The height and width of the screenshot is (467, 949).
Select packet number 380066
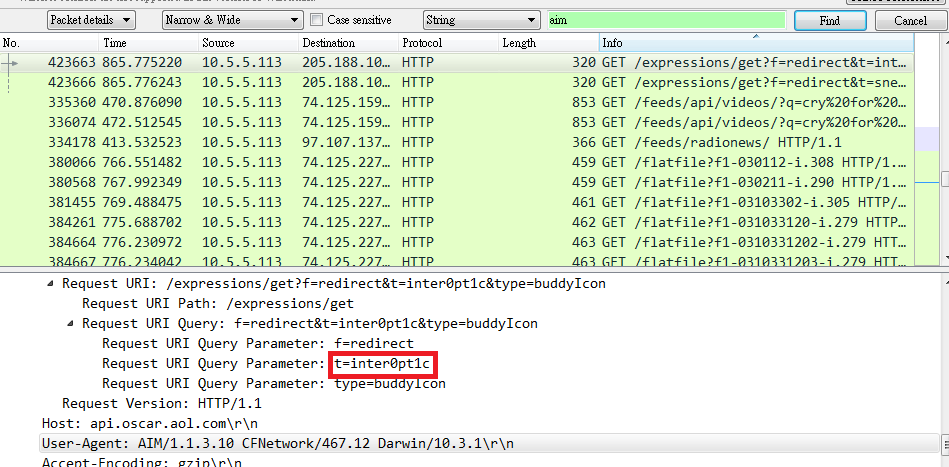[457, 162]
